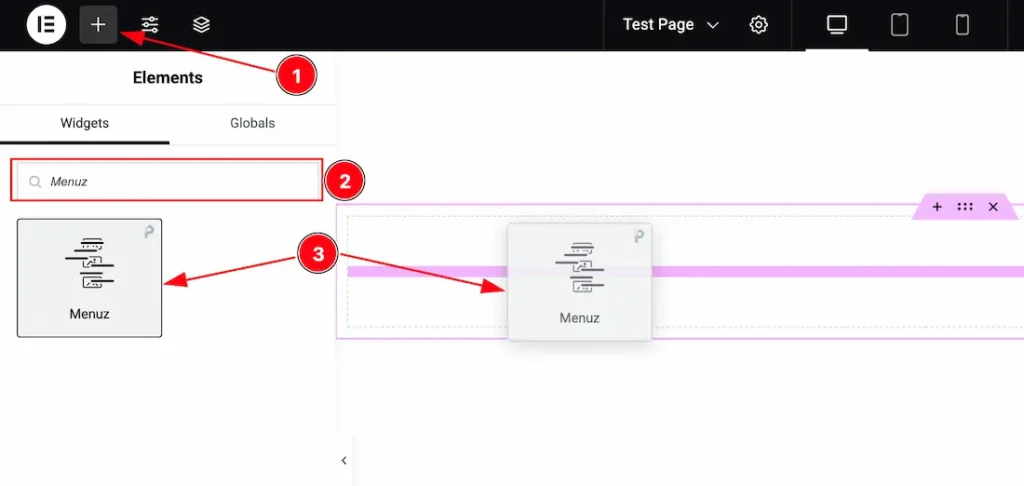The height and width of the screenshot is (486, 1024).
Task: Open page settings gear icon
Action: [759, 25]
